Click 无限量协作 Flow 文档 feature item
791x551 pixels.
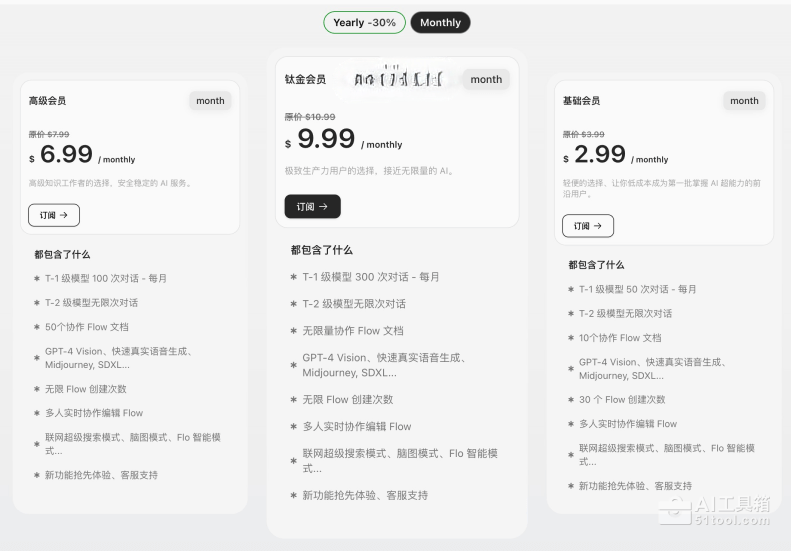pos(353,331)
